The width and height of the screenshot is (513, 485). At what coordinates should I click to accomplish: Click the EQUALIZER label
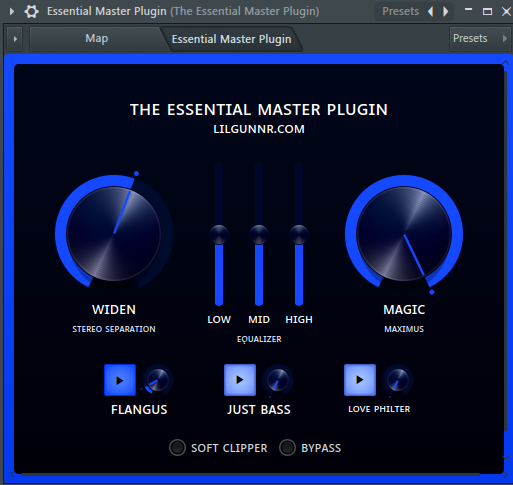coord(259,339)
